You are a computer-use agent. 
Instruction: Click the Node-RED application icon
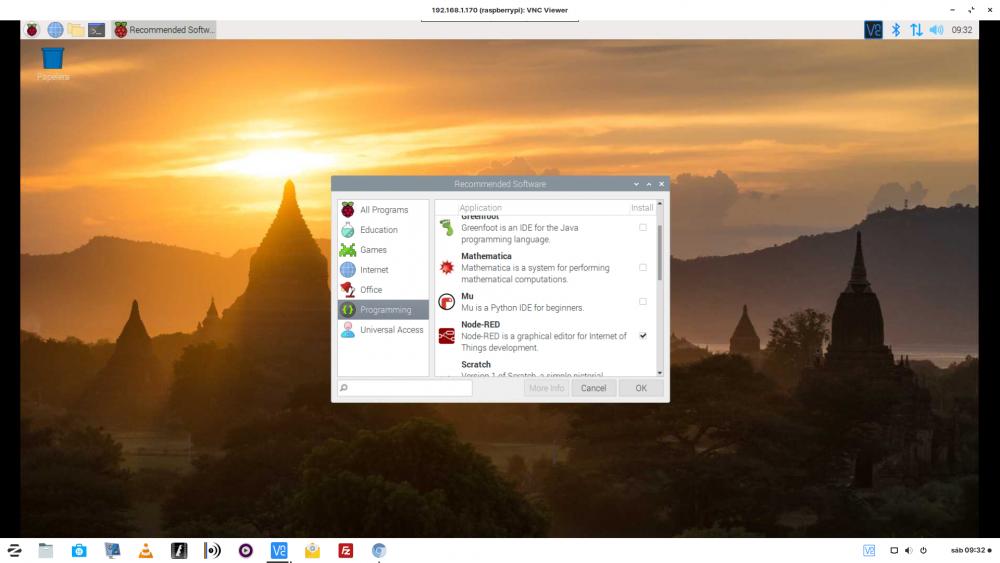click(446, 336)
